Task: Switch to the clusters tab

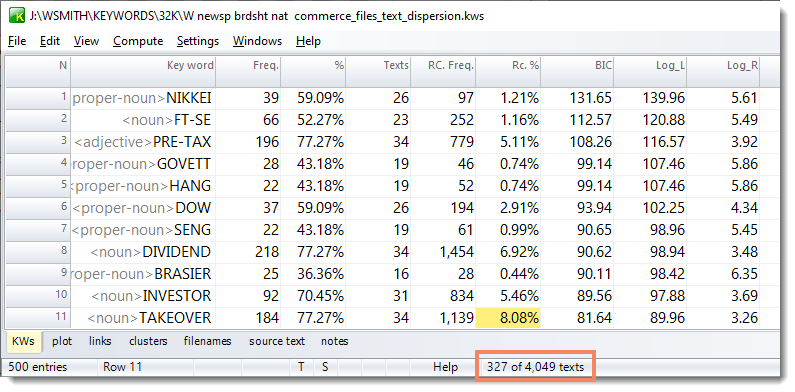Action: click(x=148, y=341)
